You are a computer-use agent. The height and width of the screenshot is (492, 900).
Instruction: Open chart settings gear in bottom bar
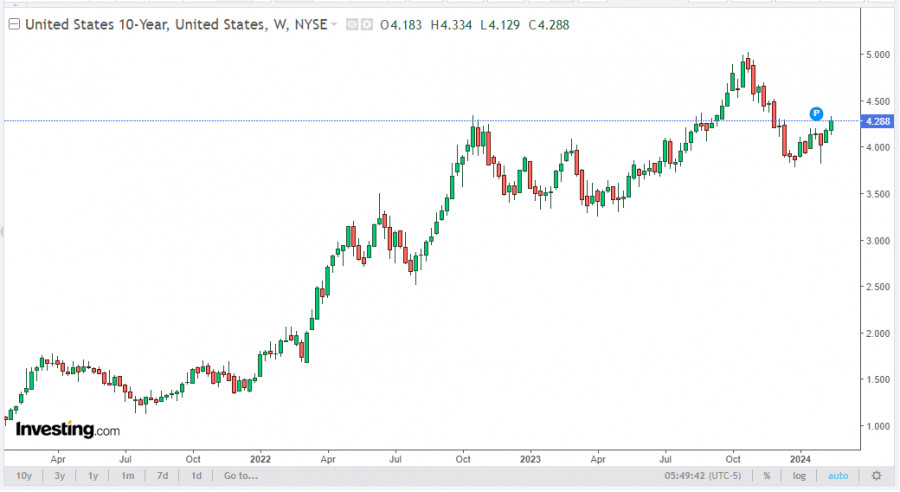(876, 476)
